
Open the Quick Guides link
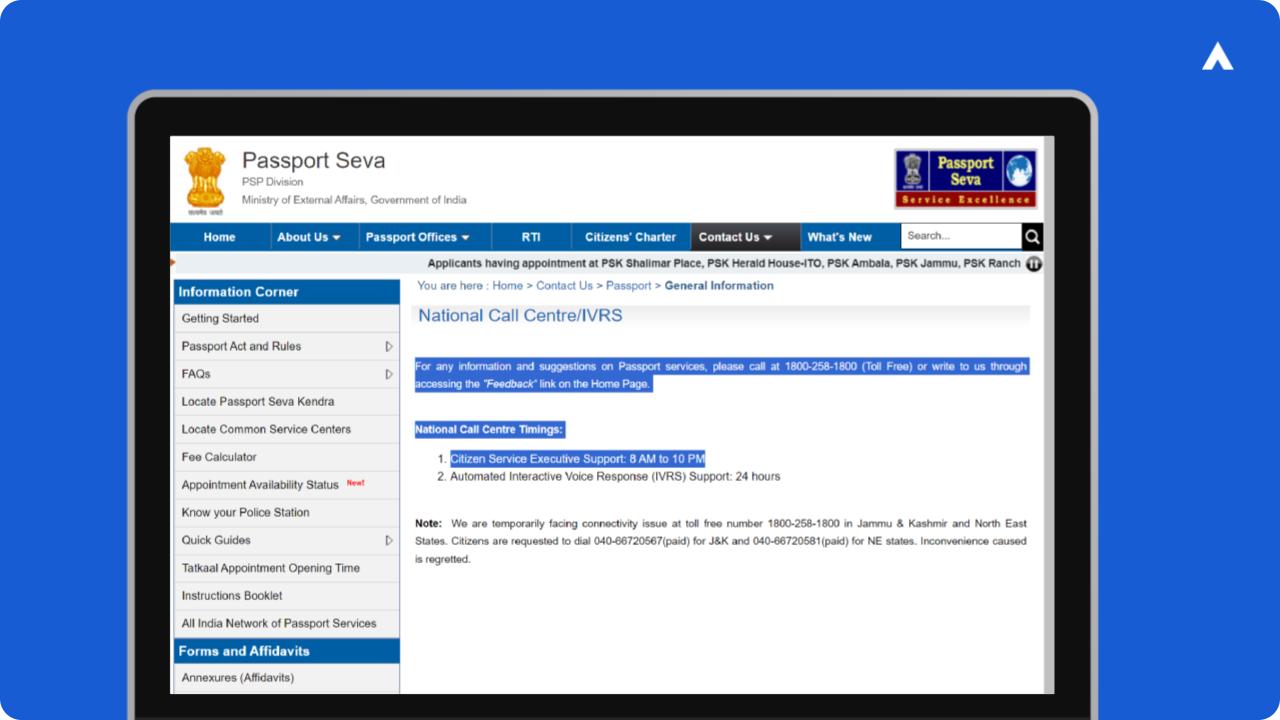pos(216,540)
